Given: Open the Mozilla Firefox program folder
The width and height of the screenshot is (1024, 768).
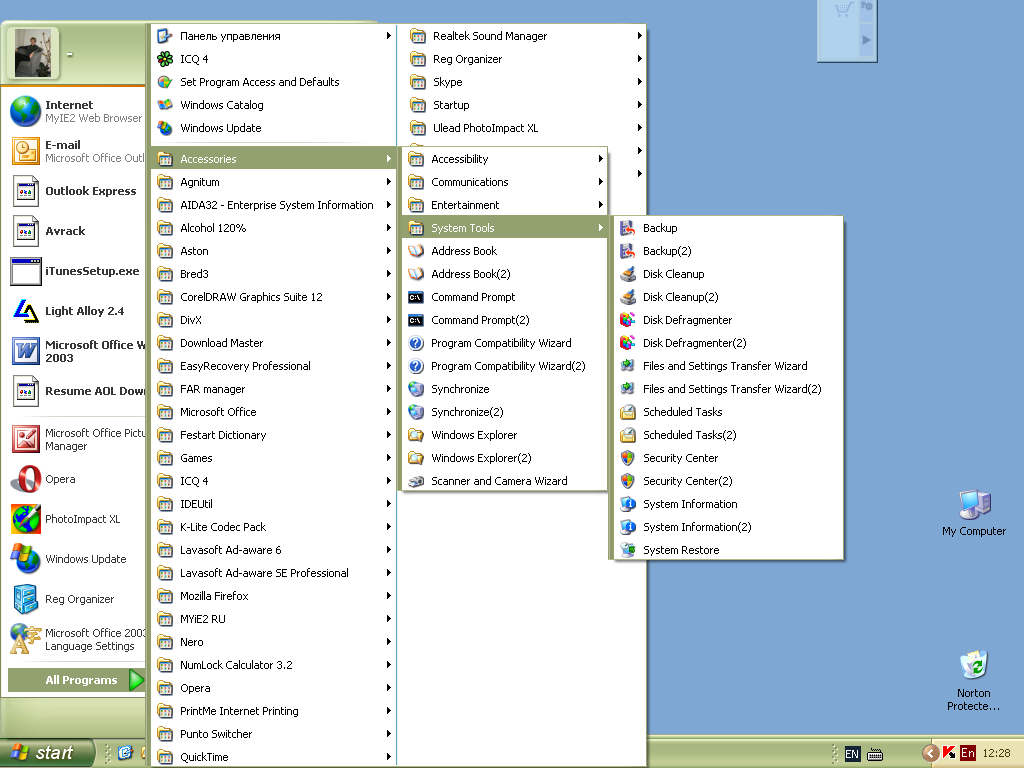Looking at the screenshot, I should 274,596.
